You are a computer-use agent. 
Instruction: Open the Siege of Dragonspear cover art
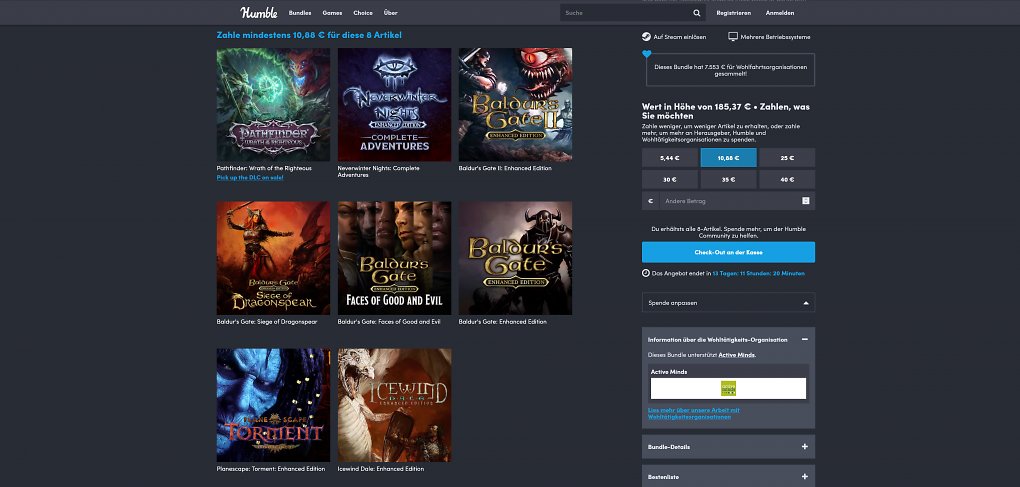(x=273, y=258)
